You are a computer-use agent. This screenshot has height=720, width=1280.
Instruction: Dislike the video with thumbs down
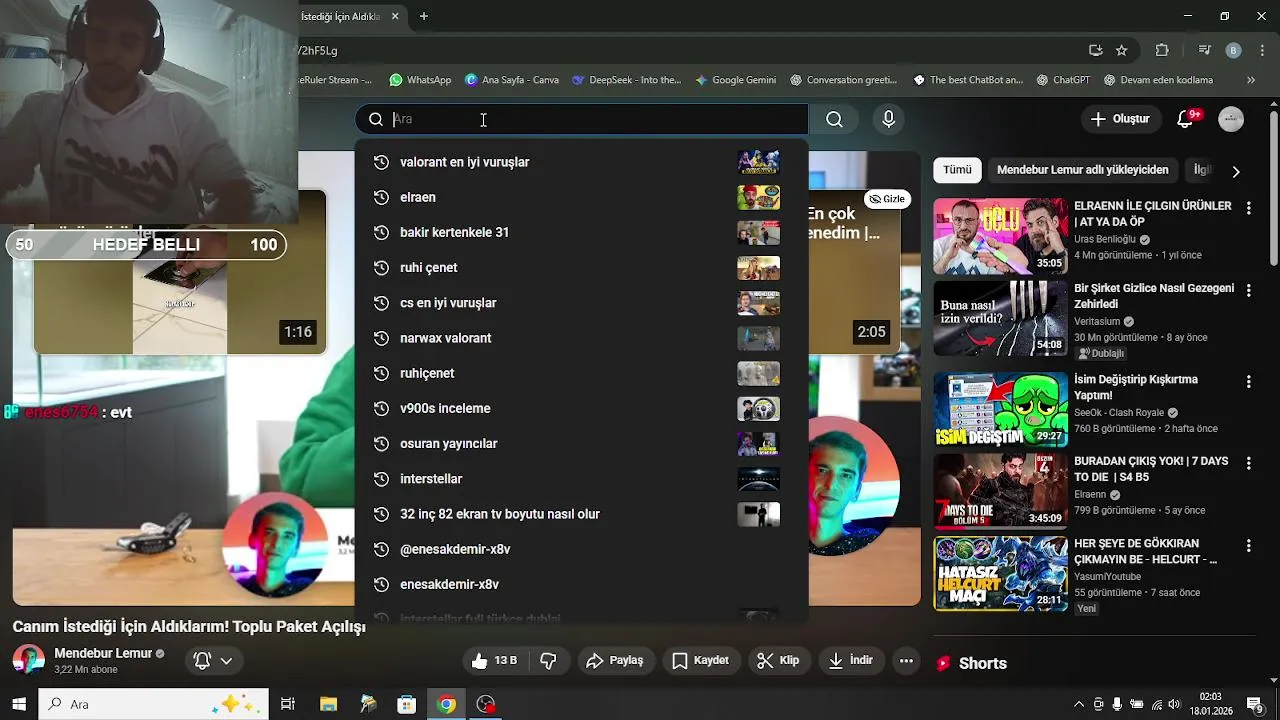[x=548, y=660]
